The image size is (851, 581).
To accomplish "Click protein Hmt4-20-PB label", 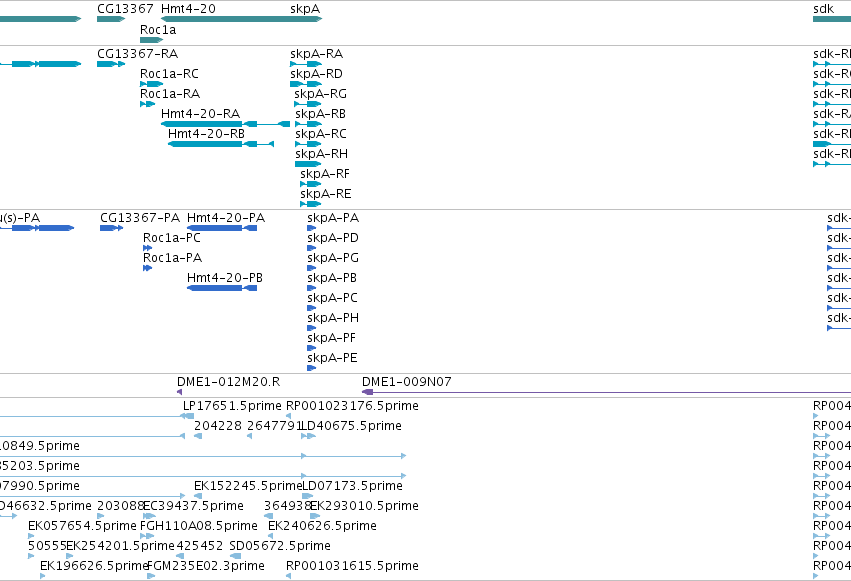I will click(x=225, y=278).
